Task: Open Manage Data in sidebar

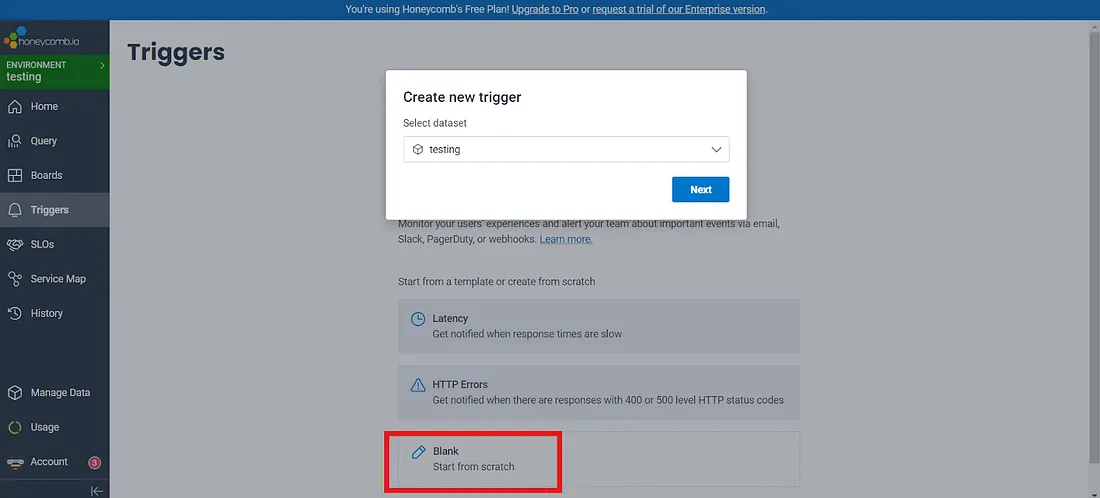Action: 59,393
